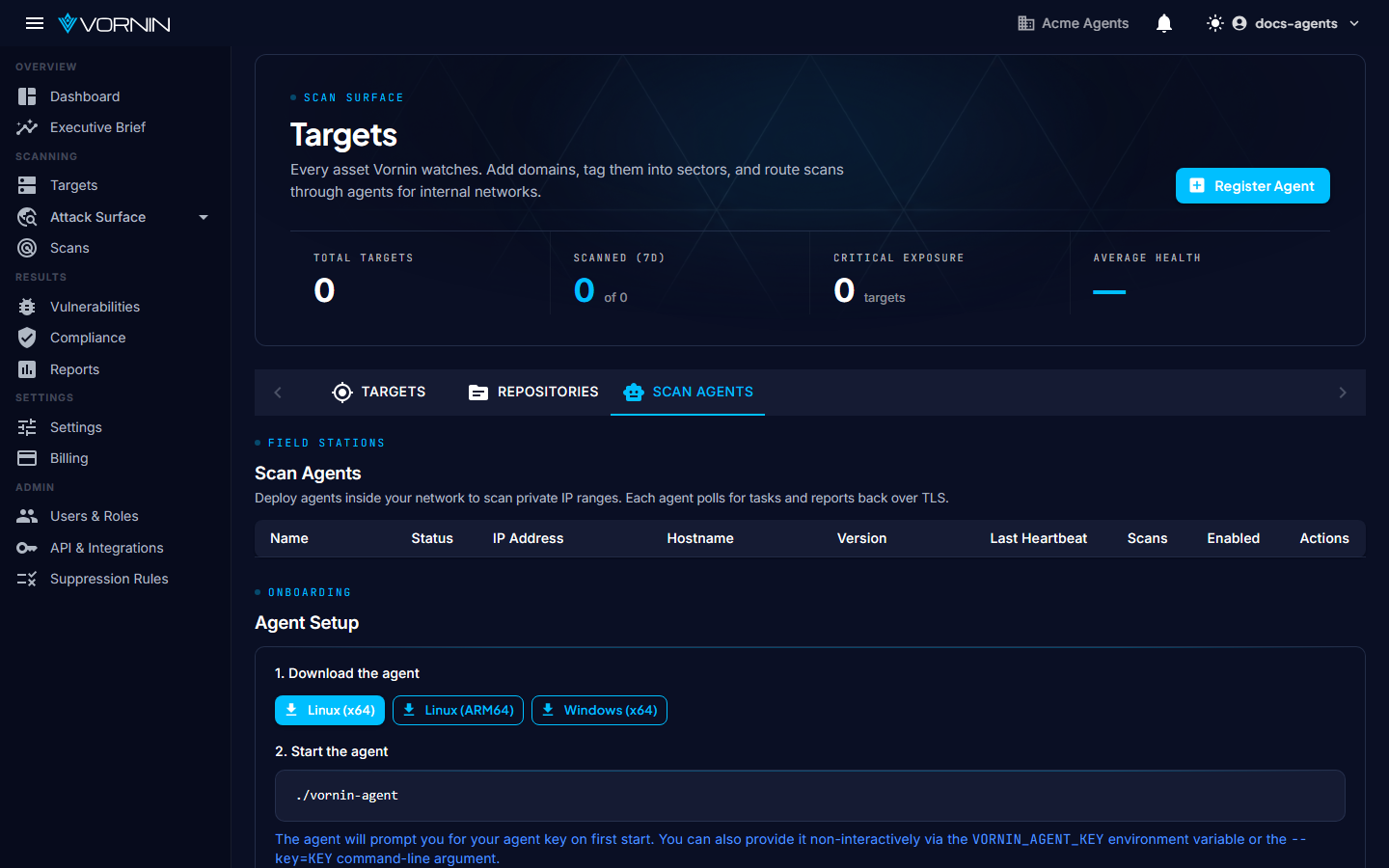
Task: Click the Scans radar icon
Action: (x=27, y=248)
